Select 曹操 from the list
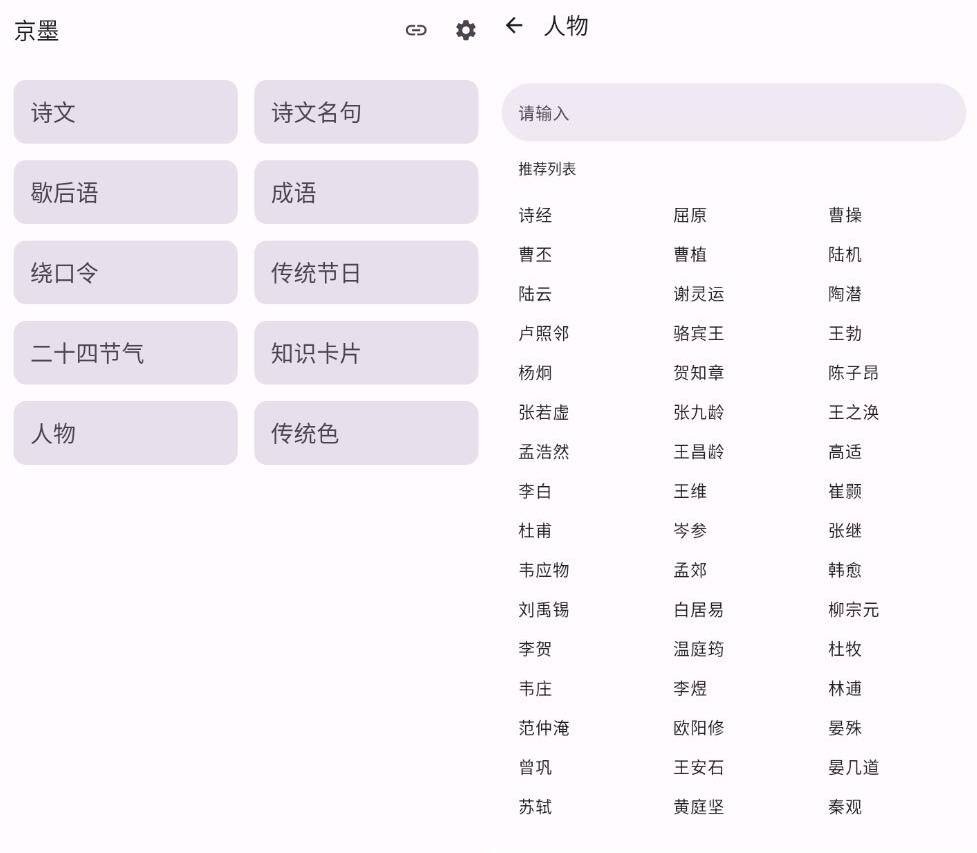The width and height of the screenshot is (977, 853). (x=845, y=215)
